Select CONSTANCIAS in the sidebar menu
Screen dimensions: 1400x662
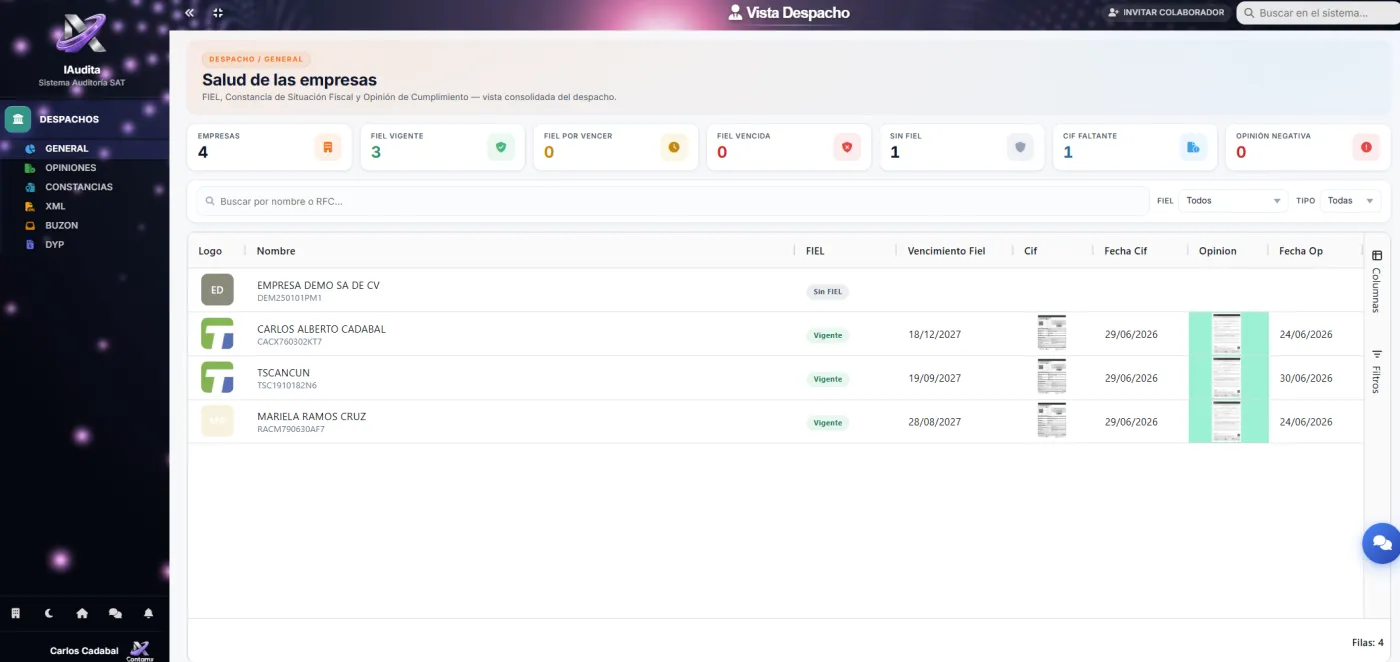[78, 187]
